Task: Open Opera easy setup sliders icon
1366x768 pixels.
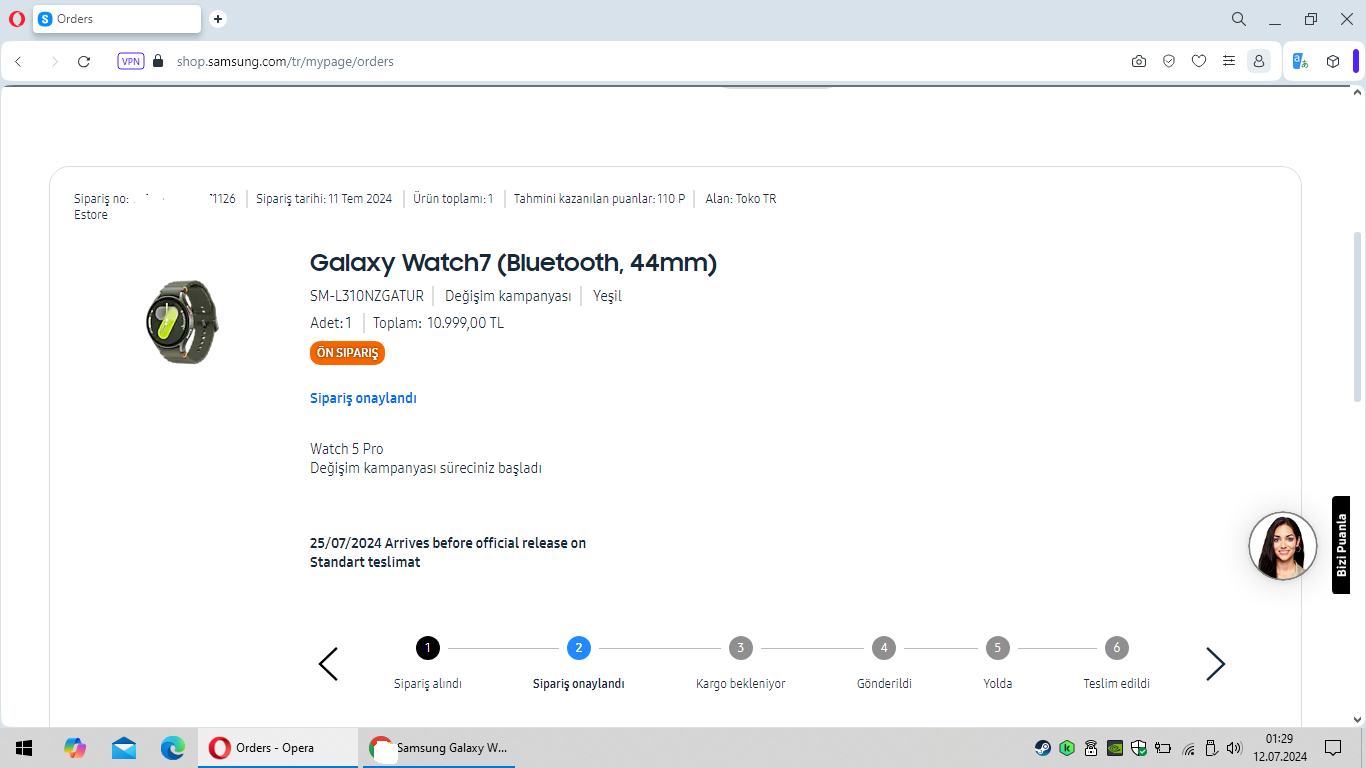Action: point(1229,61)
